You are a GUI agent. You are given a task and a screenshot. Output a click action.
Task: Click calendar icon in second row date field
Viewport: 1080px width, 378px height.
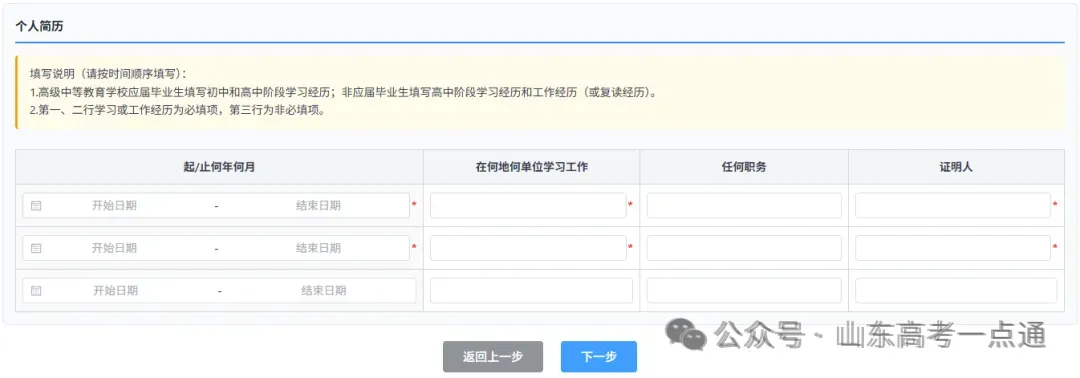coord(37,248)
